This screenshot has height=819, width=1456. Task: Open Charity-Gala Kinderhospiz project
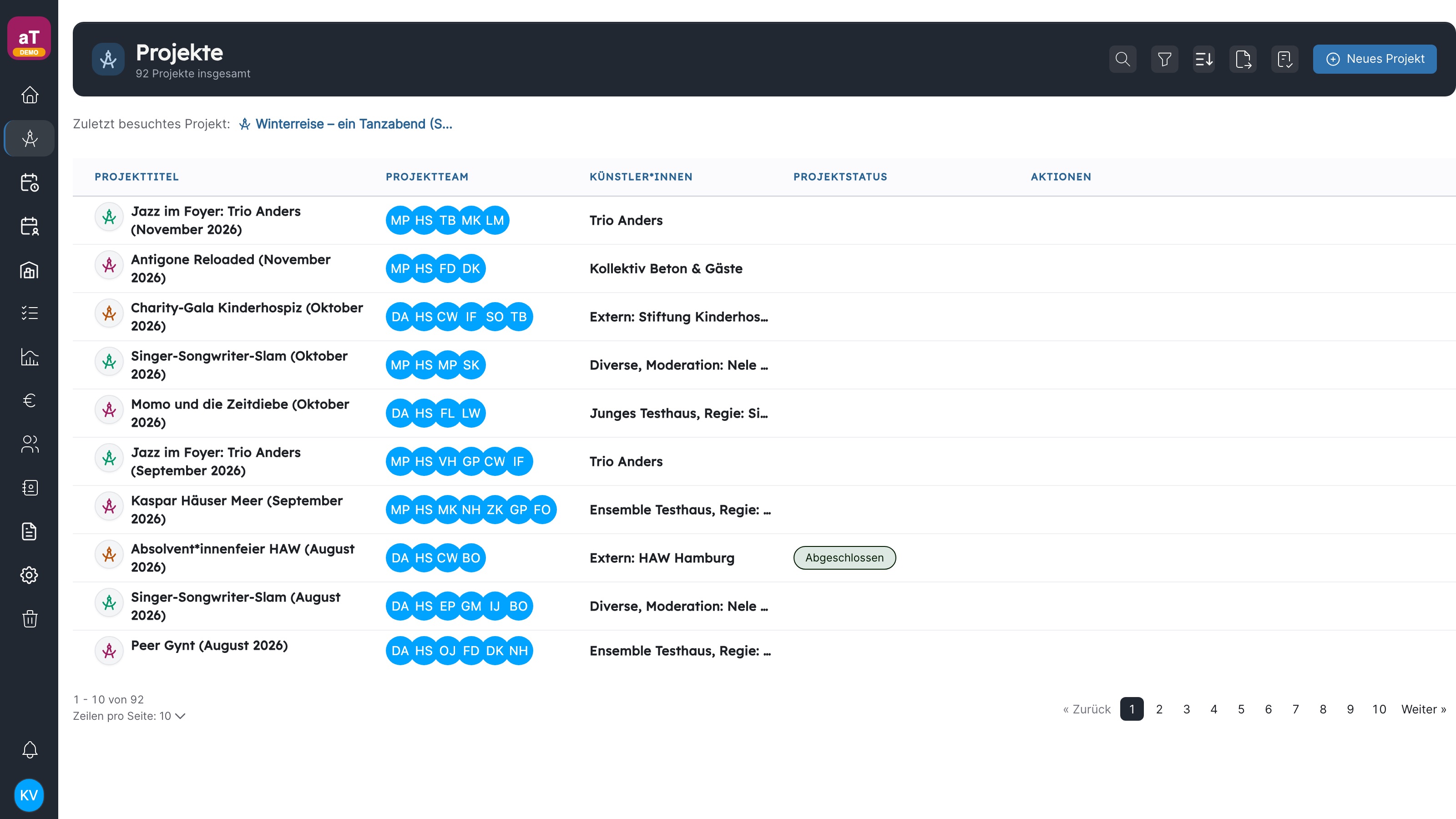[x=247, y=317]
